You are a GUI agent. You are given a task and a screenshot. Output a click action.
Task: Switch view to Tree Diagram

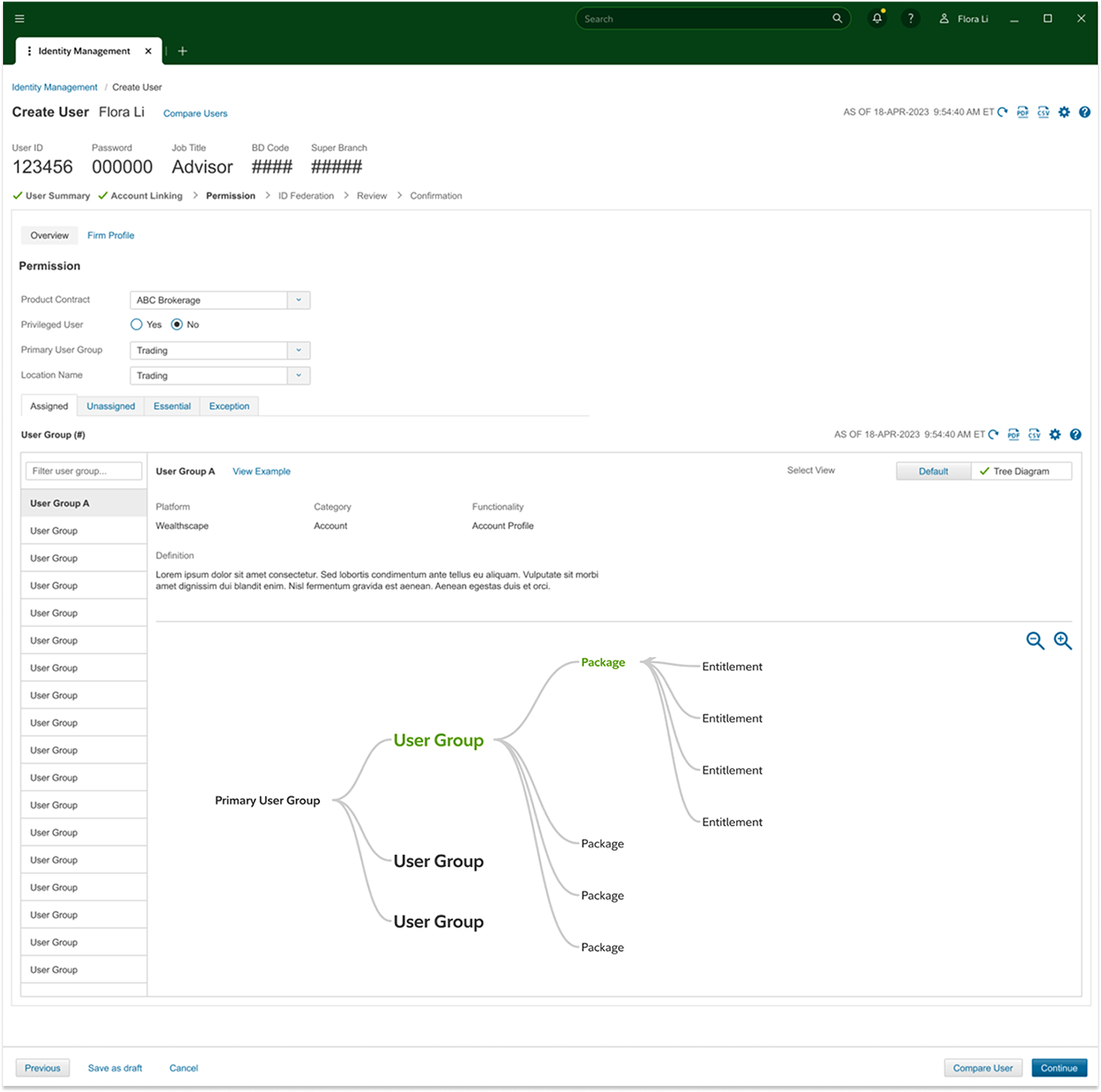[1021, 471]
